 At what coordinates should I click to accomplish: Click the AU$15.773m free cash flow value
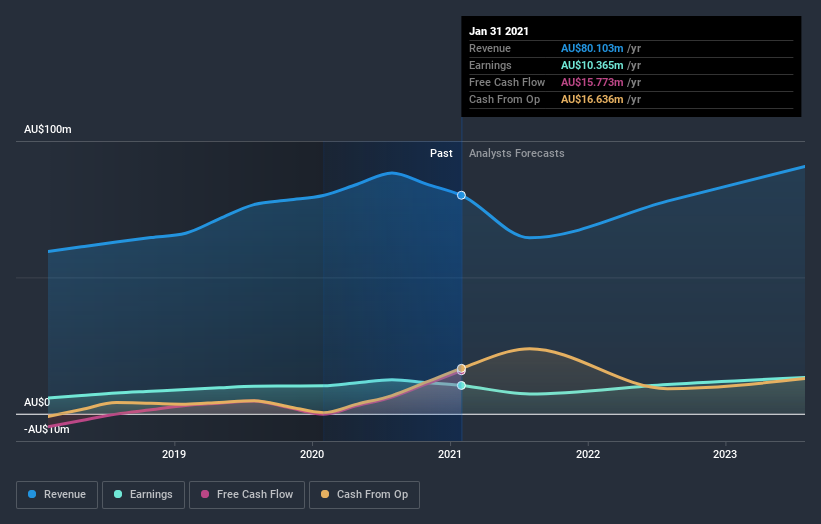pos(592,82)
